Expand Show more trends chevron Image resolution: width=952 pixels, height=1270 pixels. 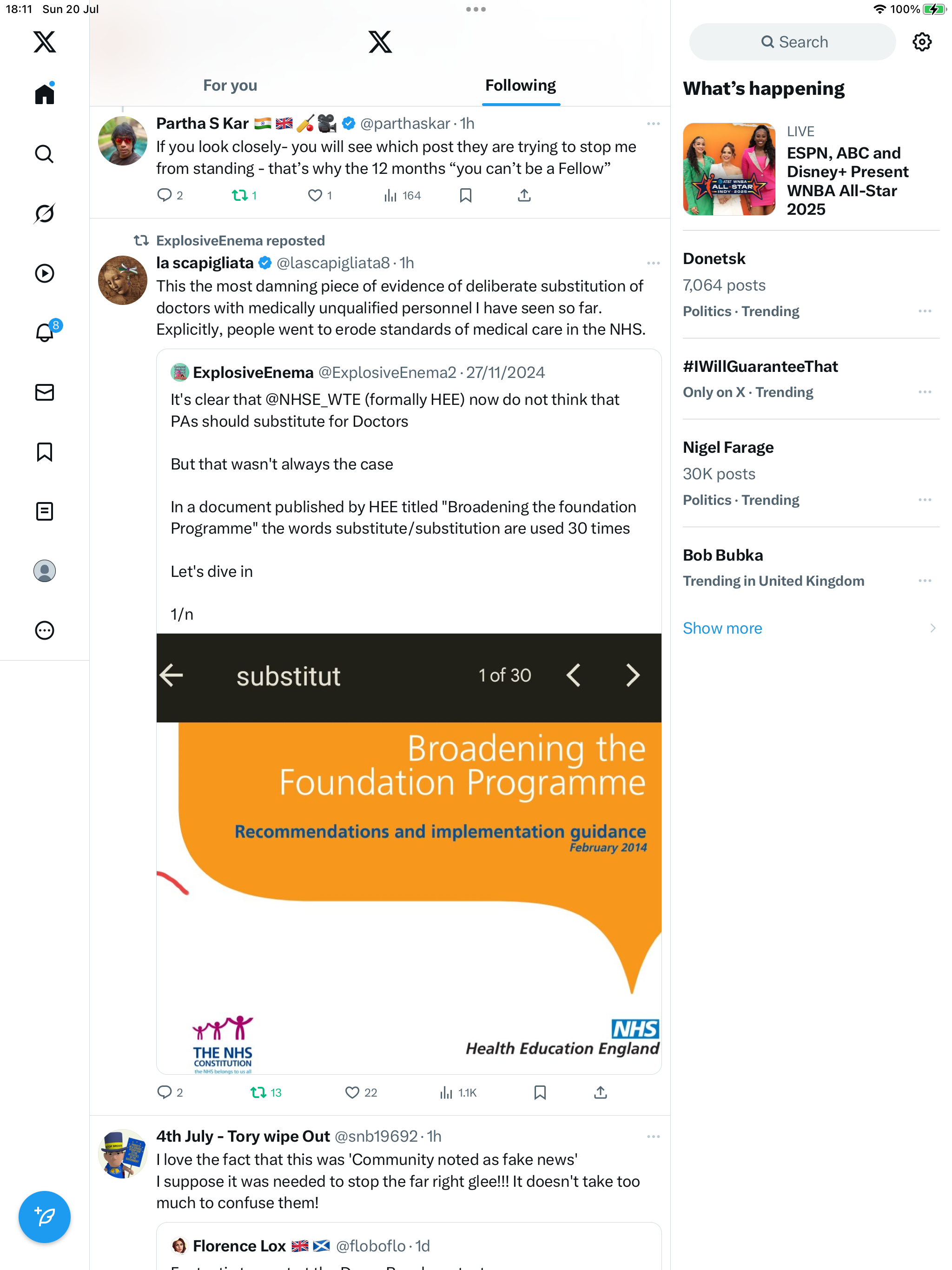pyautogui.click(x=932, y=628)
